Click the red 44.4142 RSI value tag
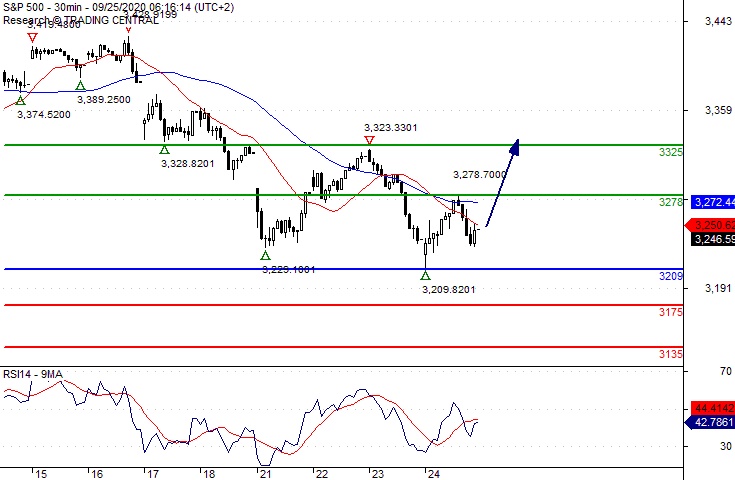The image size is (735, 480). 713,408
